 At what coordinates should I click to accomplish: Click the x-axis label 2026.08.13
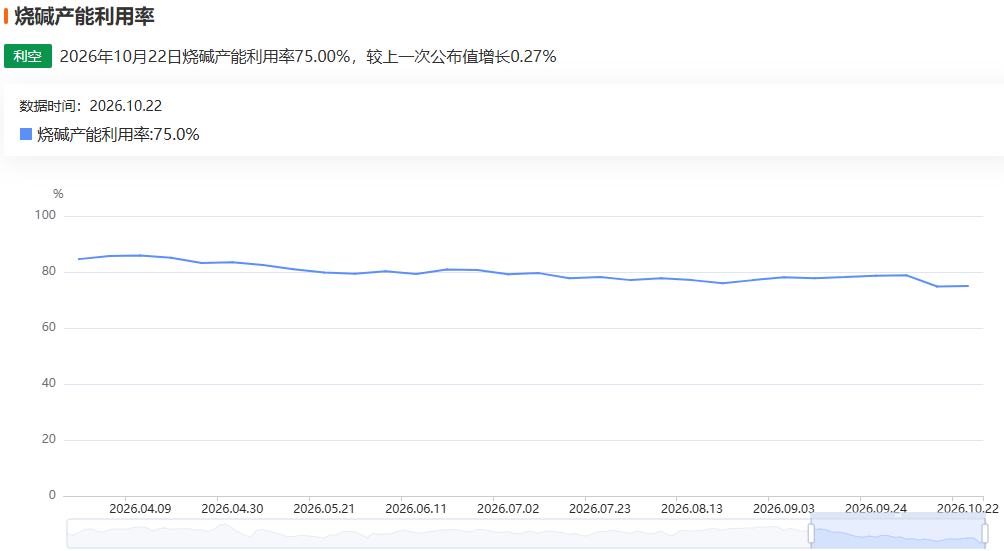692,509
